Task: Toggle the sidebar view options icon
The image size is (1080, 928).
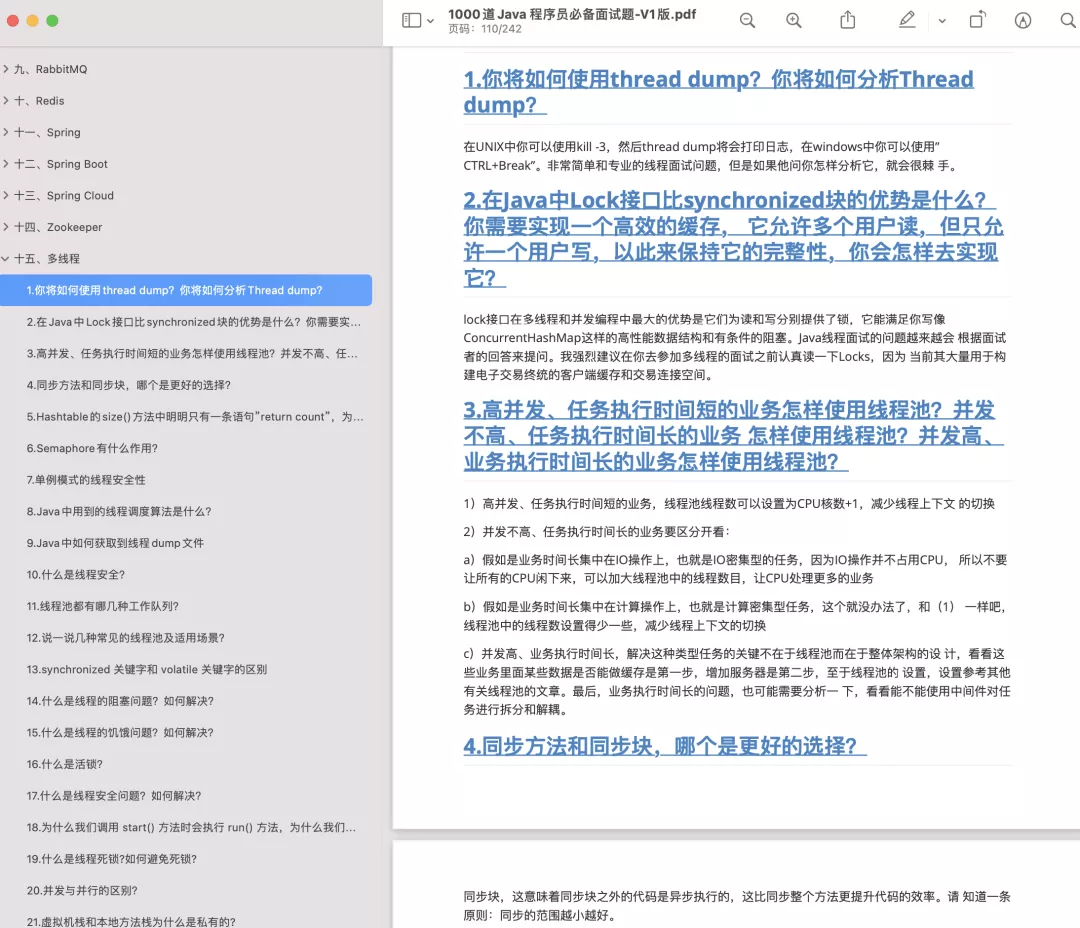Action: point(409,20)
